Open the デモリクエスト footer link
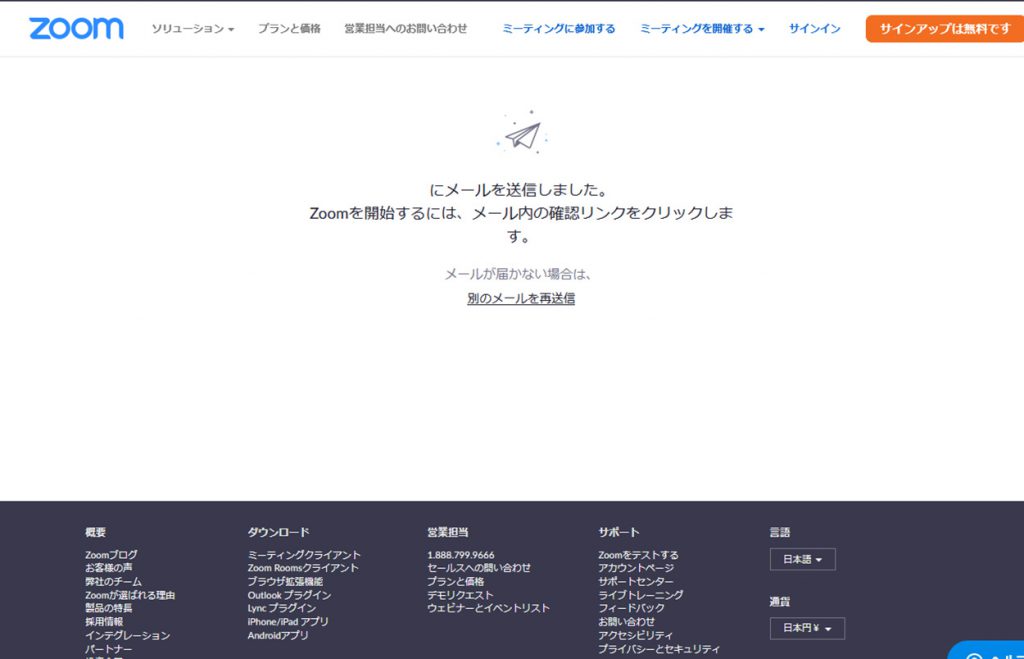This screenshot has width=1024, height=659. [x=460, y=595]
